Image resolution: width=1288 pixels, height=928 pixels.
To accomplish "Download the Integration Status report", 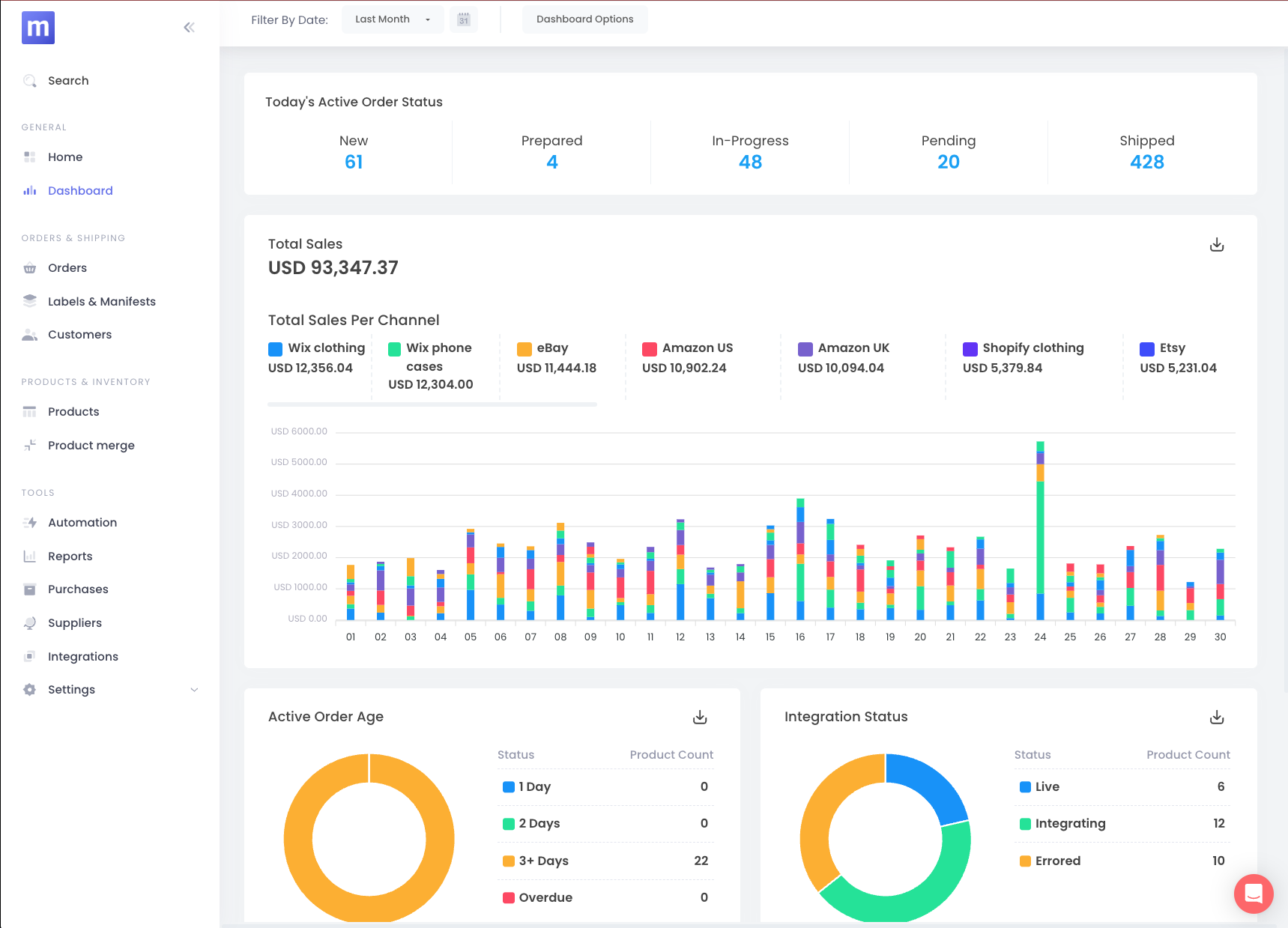I will 1217,718.
